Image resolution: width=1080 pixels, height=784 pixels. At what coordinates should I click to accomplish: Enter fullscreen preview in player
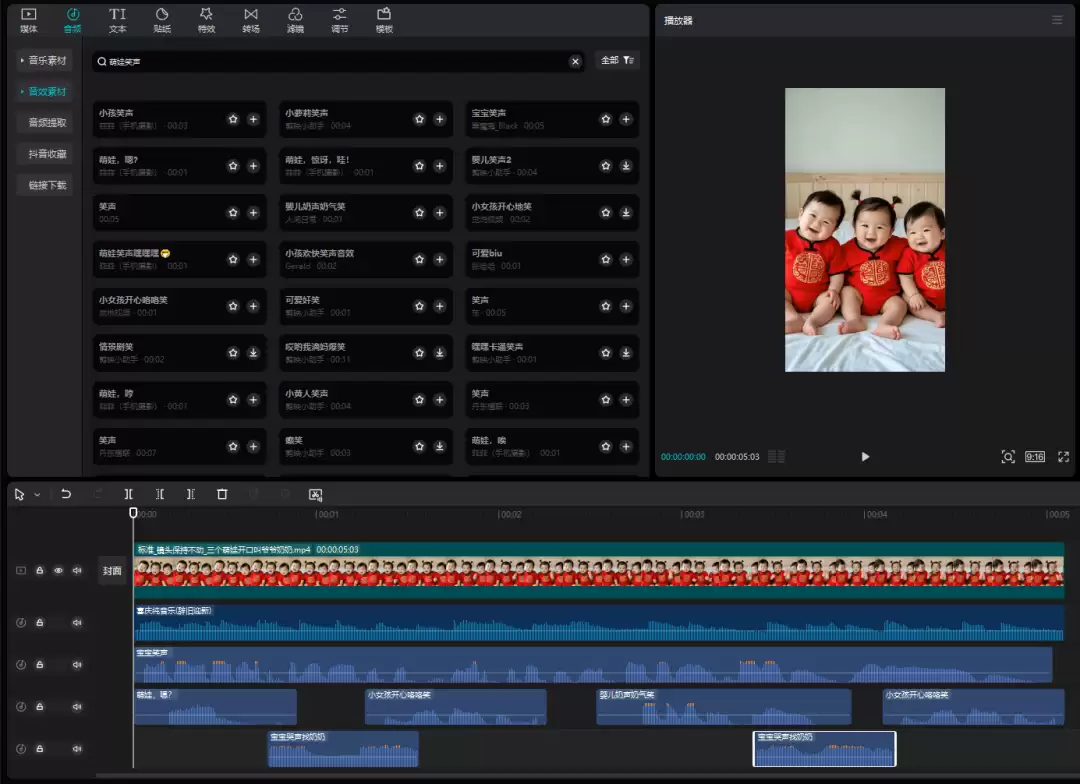point(1063,457)
